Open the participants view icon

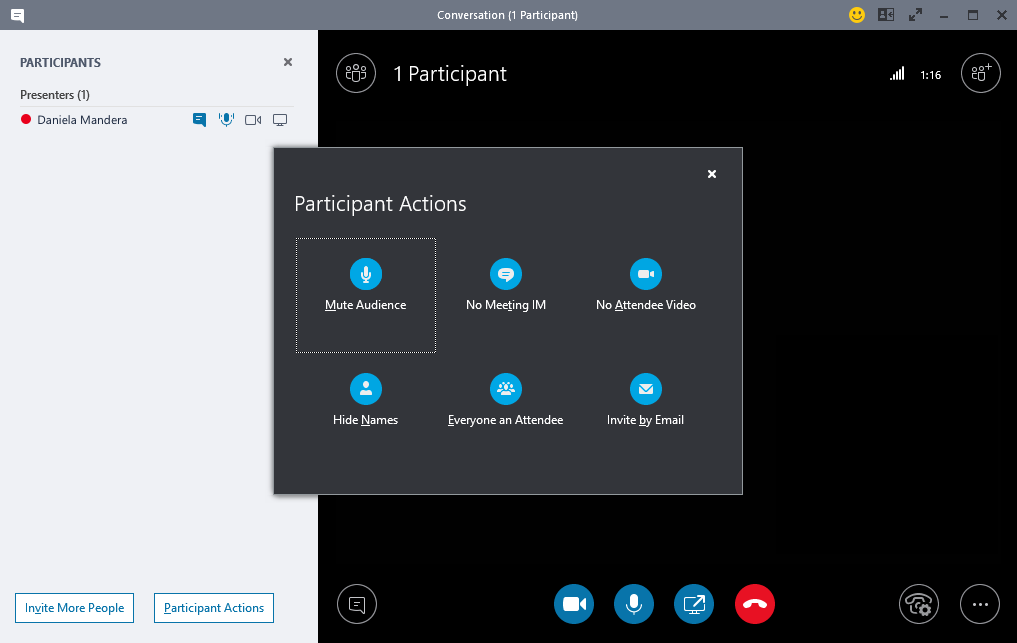pos(355,73)
